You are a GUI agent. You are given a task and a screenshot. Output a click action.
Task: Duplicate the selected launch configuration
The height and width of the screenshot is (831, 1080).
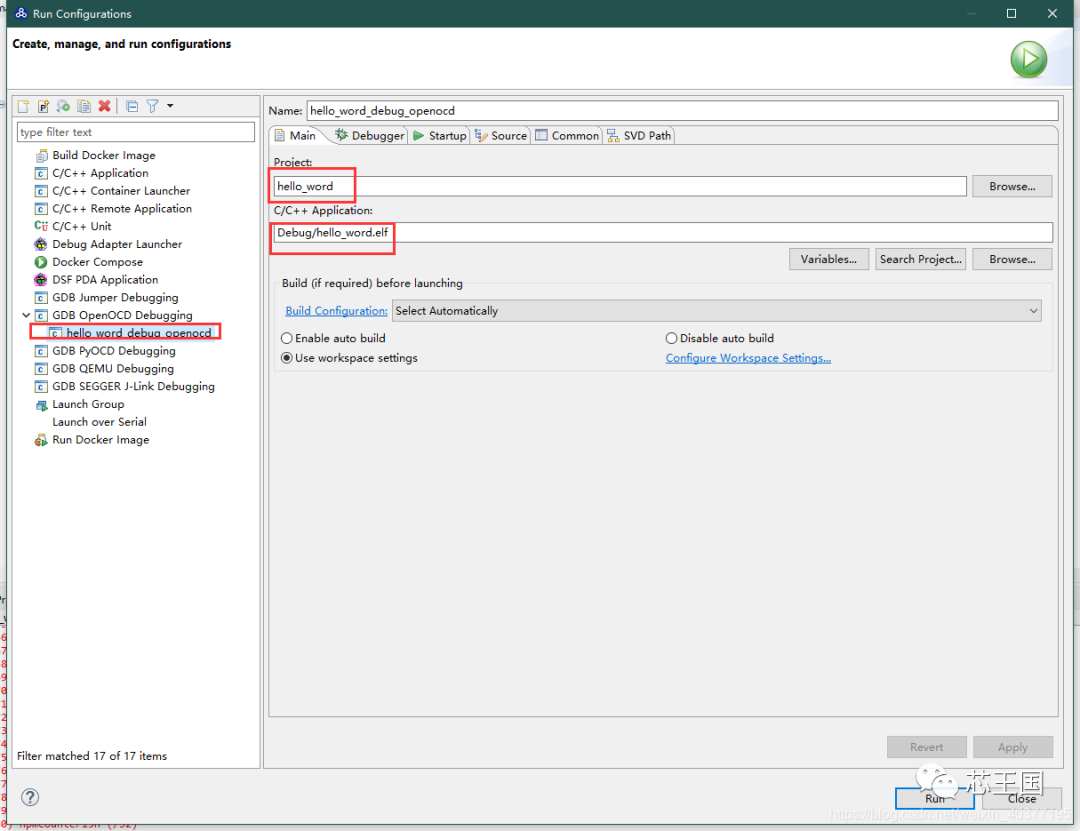pyautogui.click(x=84, y=106)
